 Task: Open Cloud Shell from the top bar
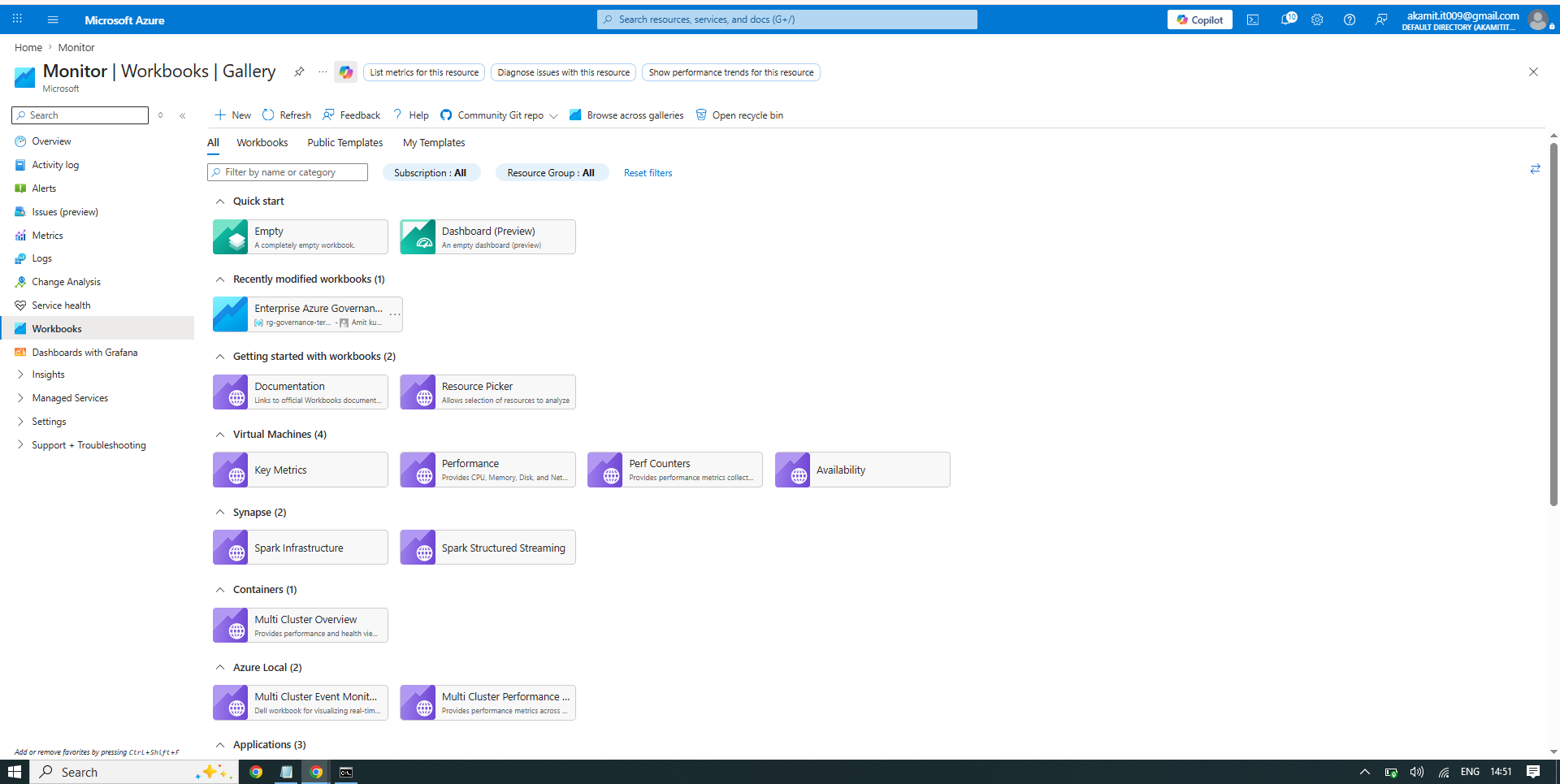(x=1253, y=19)
